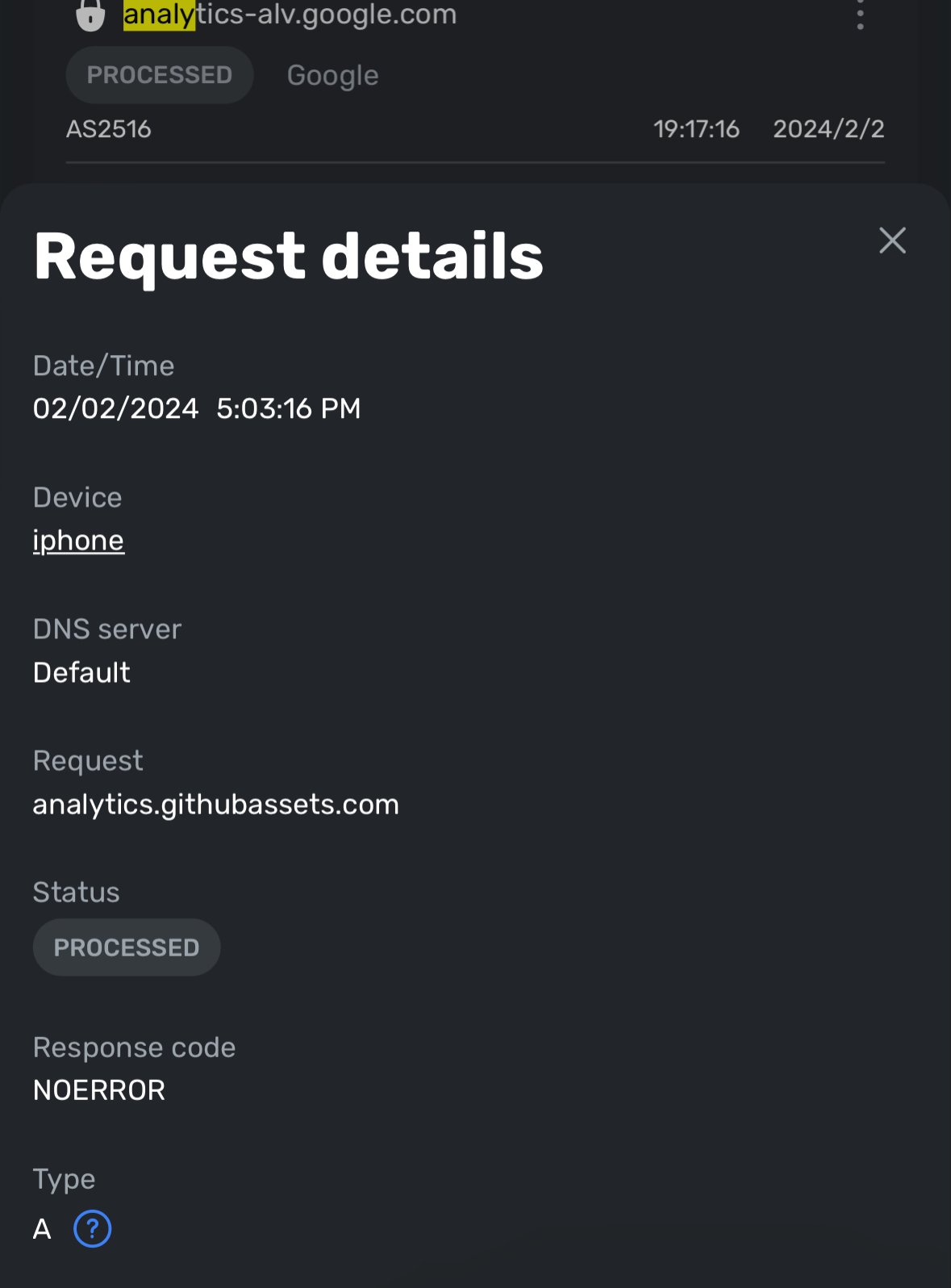
Task: Click the Status section label
Action: [x=76, y=891]
